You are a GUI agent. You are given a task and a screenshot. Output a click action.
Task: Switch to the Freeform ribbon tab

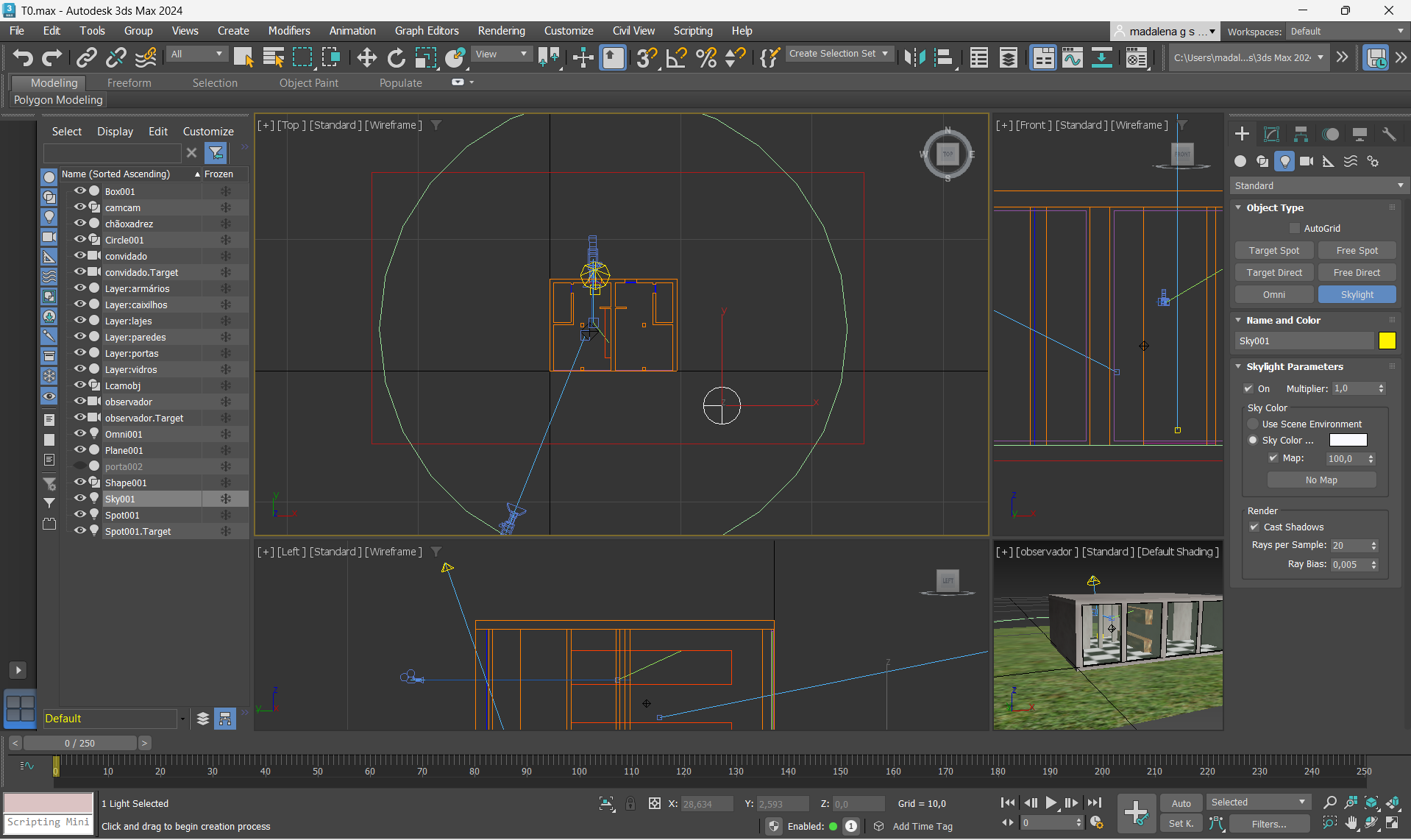click(129, 83)
